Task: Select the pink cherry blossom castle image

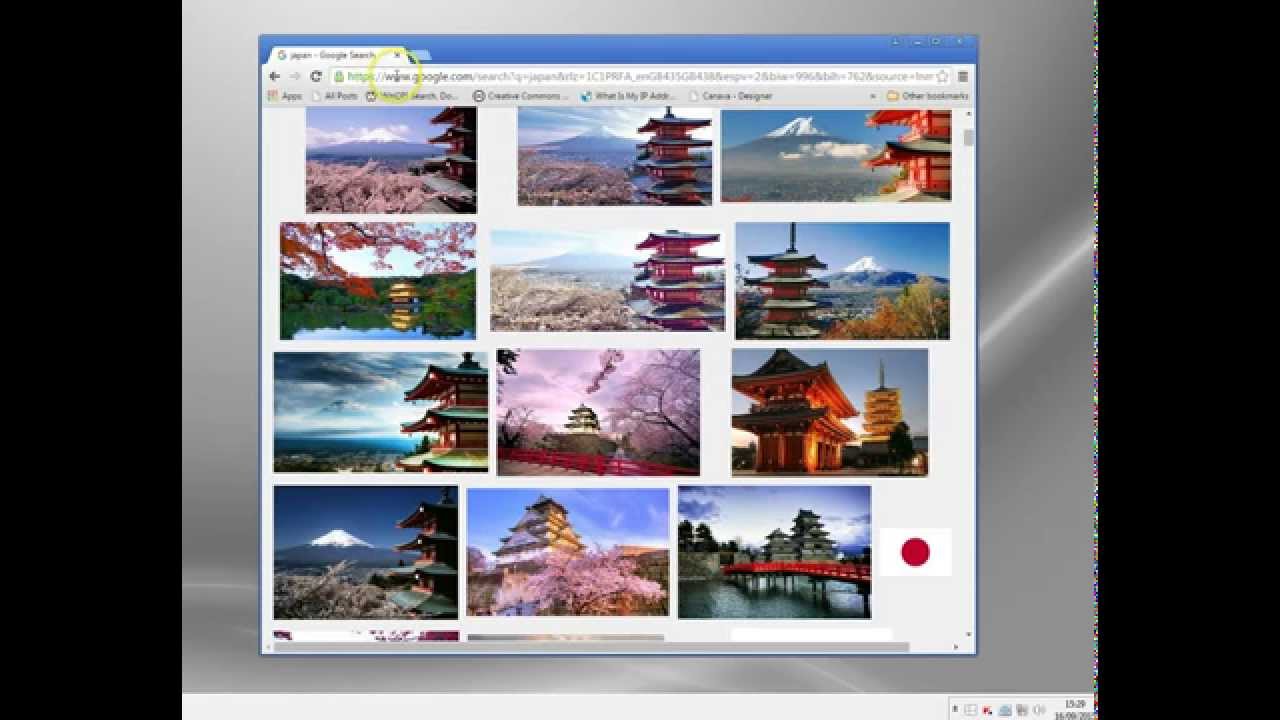Action: (x=598, y=412)
